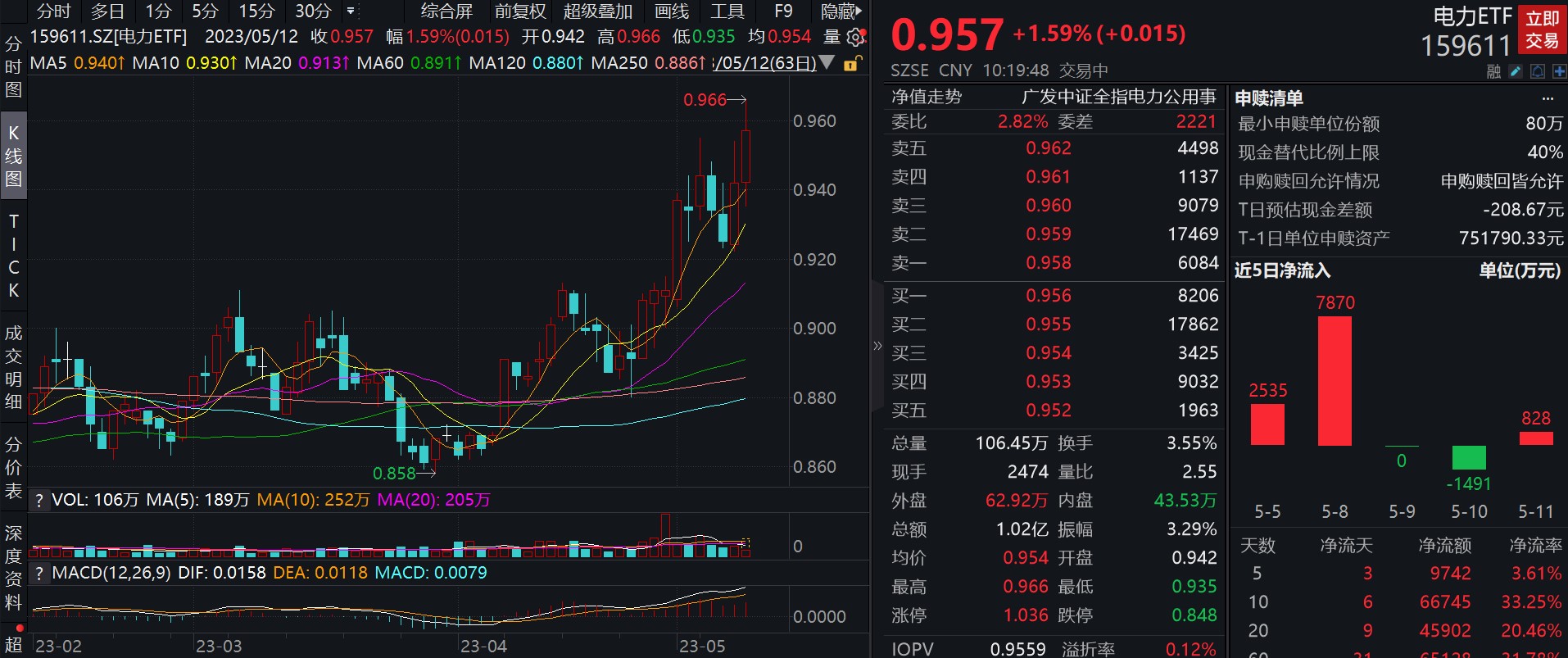Viewport: 1568px width, 658px height.
Task: Click the green -1491 bar for 5-10
Action: [1469, 457]
